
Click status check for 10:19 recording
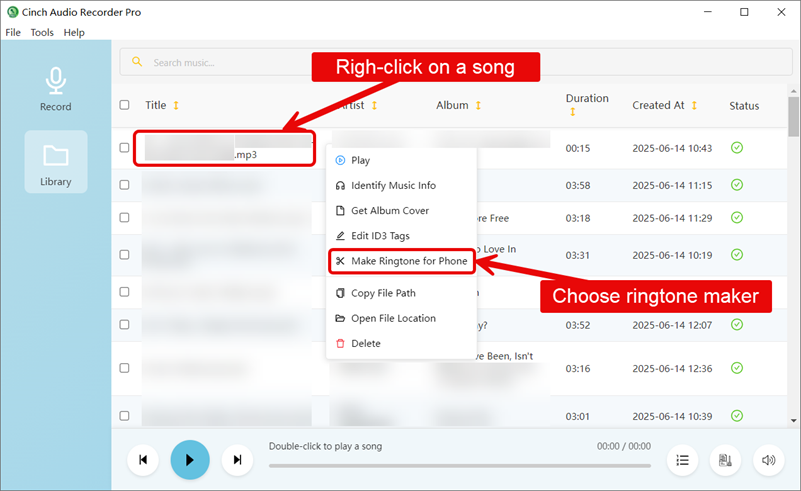tap(737, 254)
